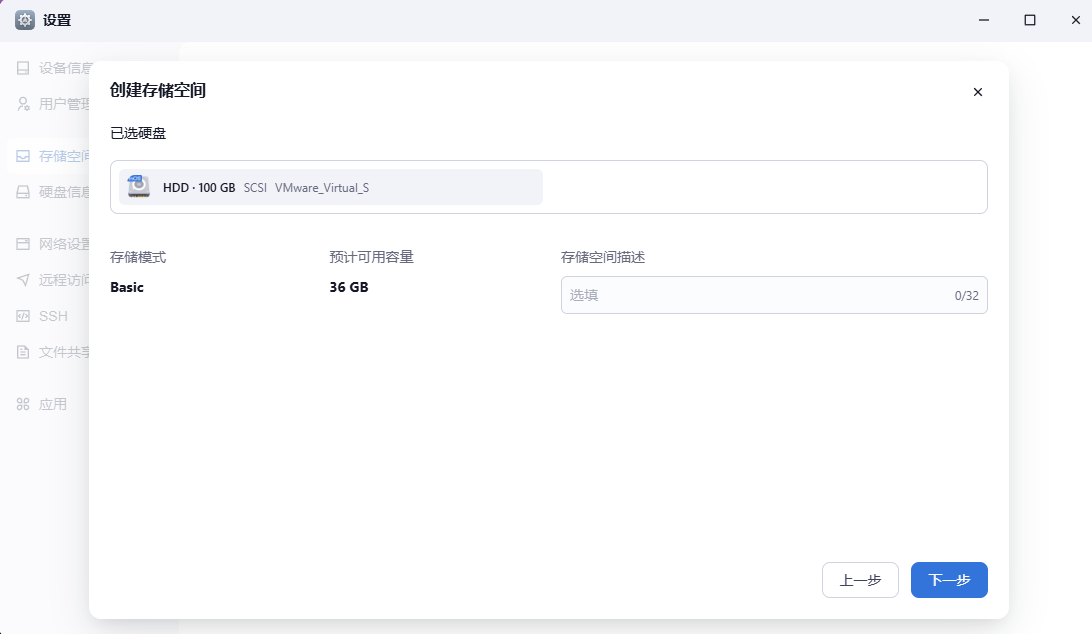Screen dimensions: 1092x634
Task: Close the 设置 window
Action: tap(1075, 20)
